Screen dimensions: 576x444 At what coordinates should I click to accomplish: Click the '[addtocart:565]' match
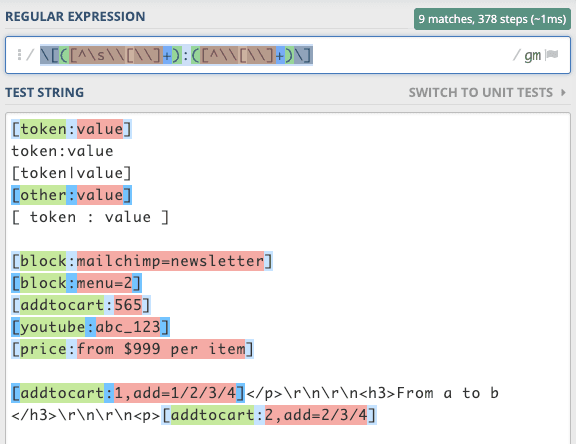pos(81,305)
